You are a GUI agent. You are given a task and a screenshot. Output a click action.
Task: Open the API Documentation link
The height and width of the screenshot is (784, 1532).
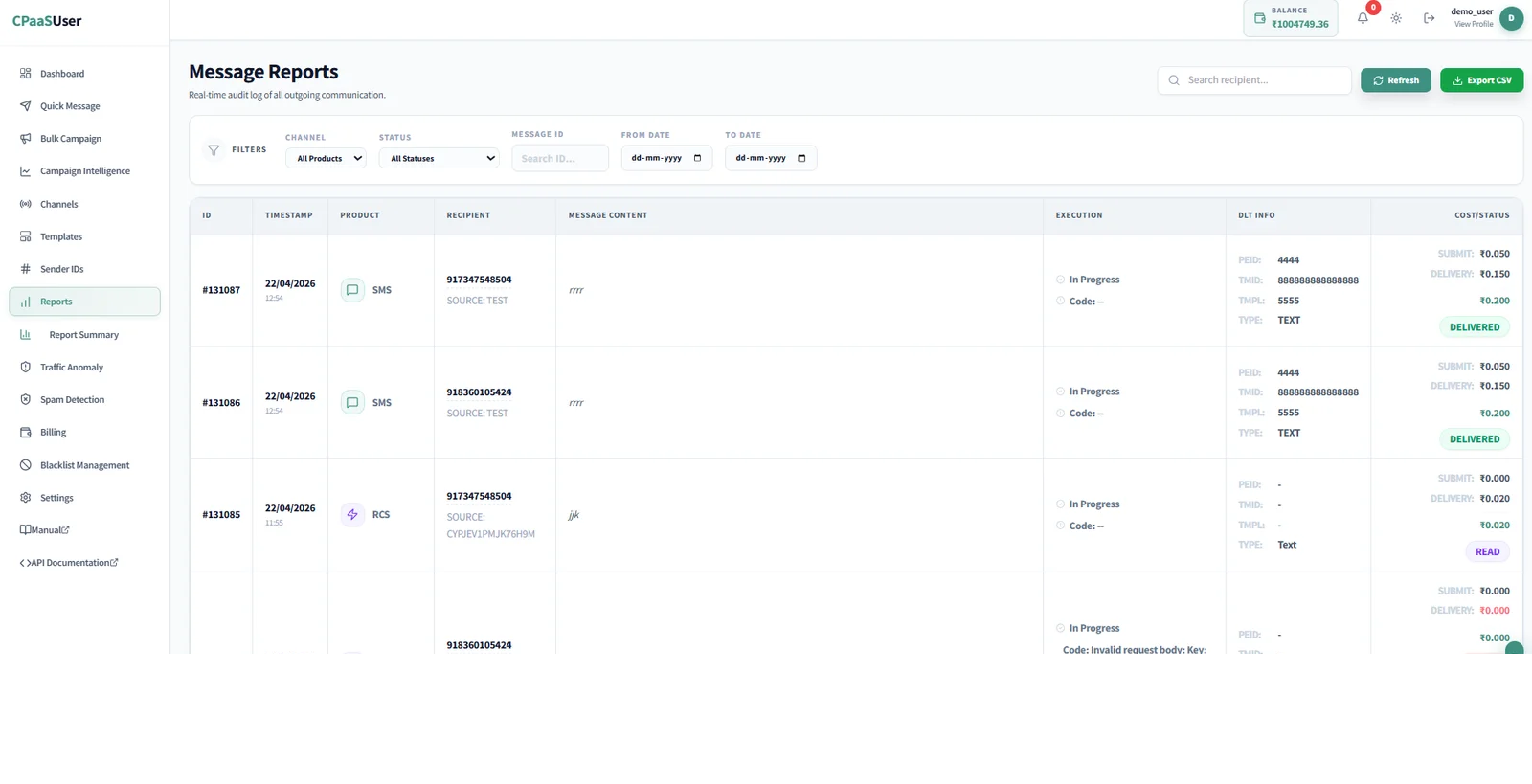(x=69, y=563)
